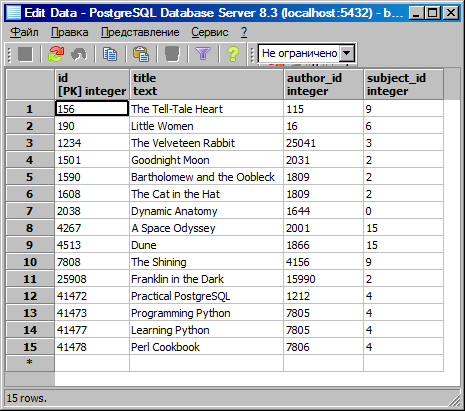Click id value 1234

(92, 143)
